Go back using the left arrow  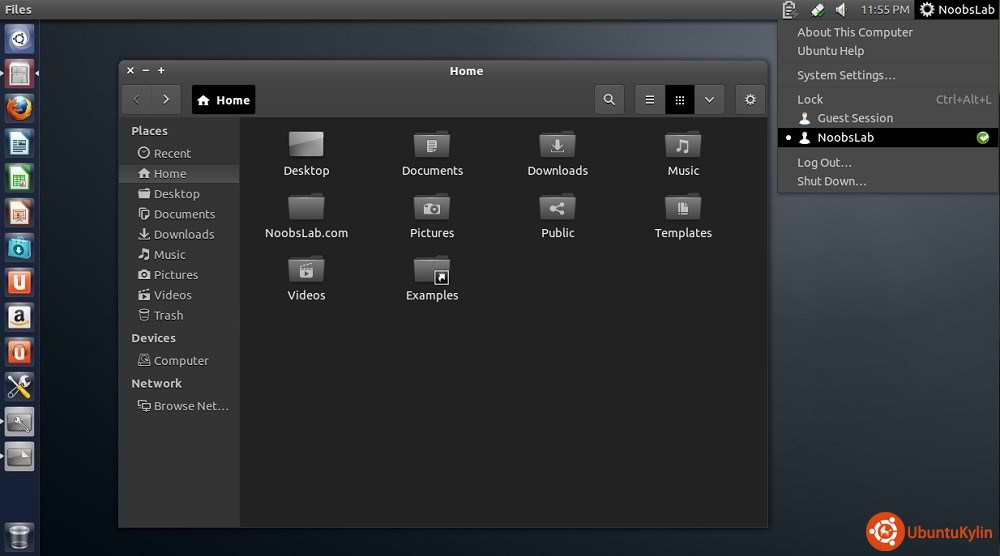click(137, 100)
